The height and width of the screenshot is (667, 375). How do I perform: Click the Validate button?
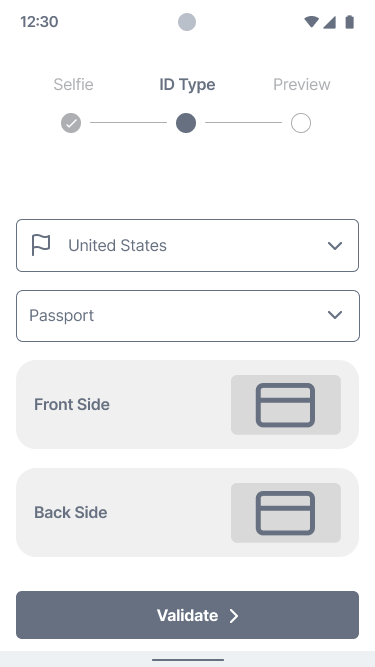coord(188,615)
